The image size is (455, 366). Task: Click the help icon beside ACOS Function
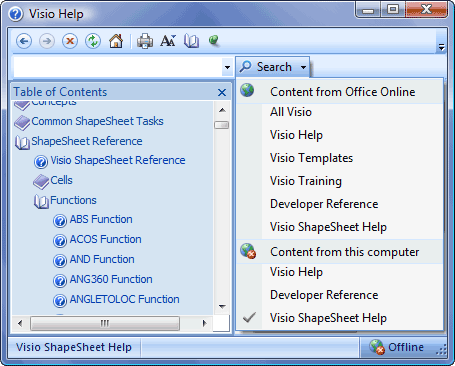click(60, 241)
